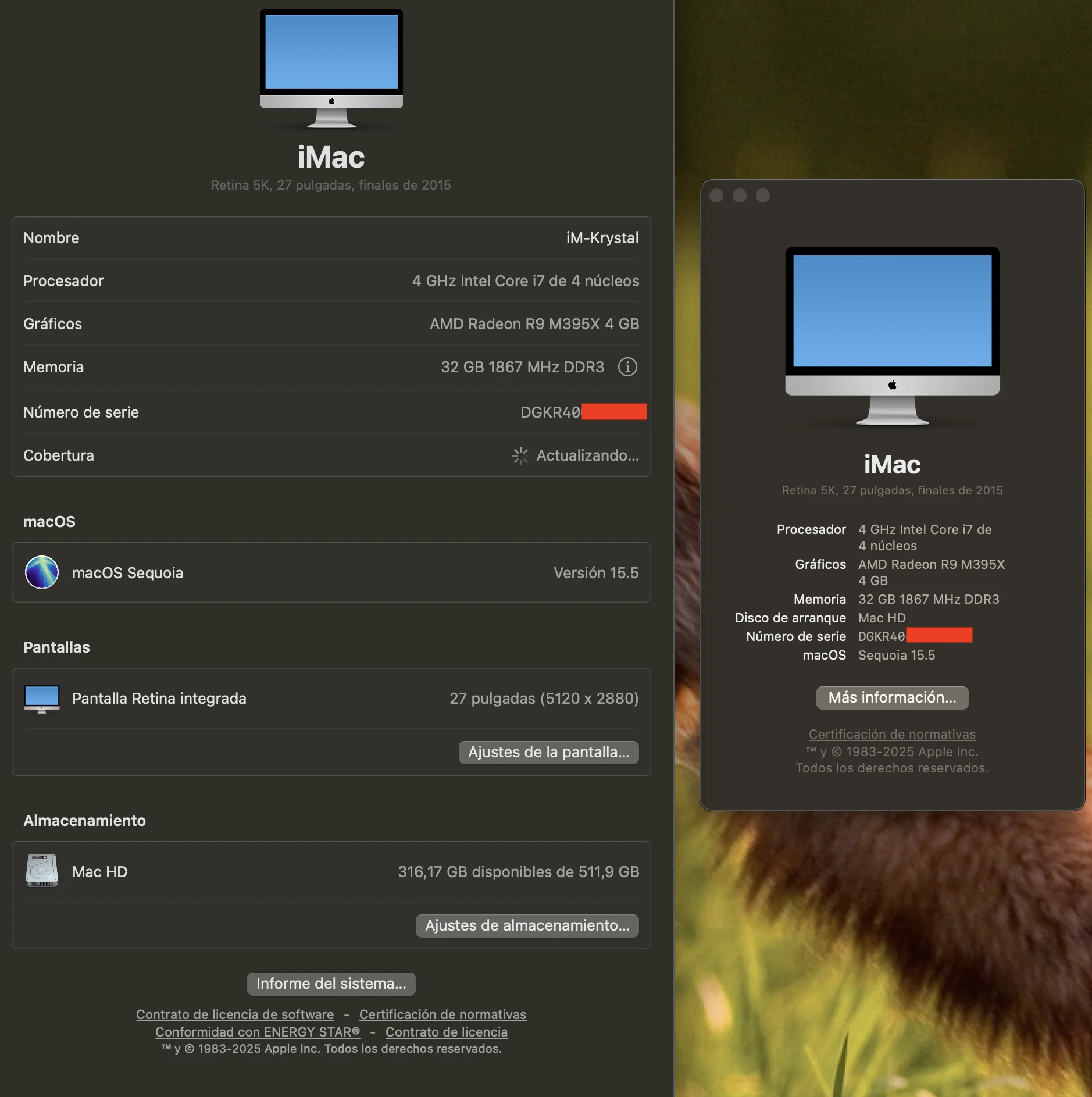Click 316,17 GB disponibles de 511,9 GB
Screen dimensions: 1092x1097
point(519,872)
